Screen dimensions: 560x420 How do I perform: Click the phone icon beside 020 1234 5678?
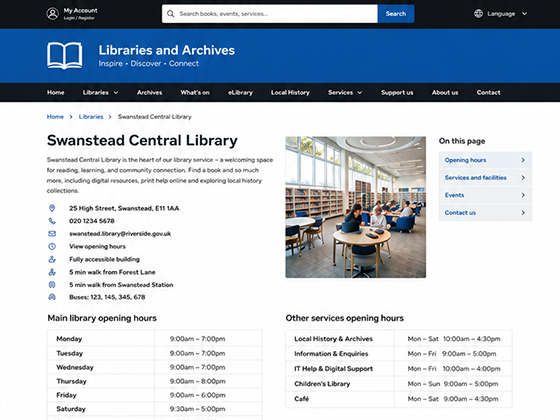click(52, 221)
